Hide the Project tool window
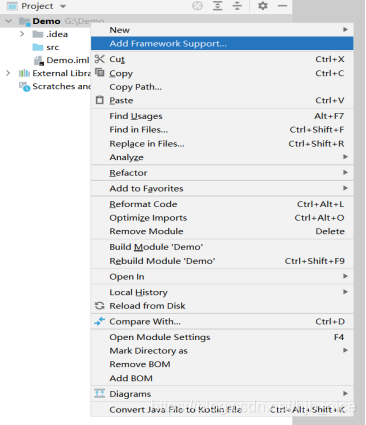This screenshot has width=366, height=425. [x=282, y=6]
